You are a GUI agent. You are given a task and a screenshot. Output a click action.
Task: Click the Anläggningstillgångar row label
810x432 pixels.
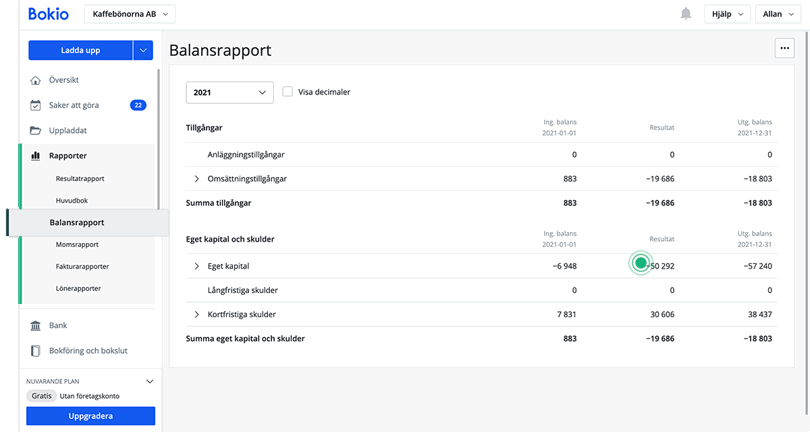246,155
